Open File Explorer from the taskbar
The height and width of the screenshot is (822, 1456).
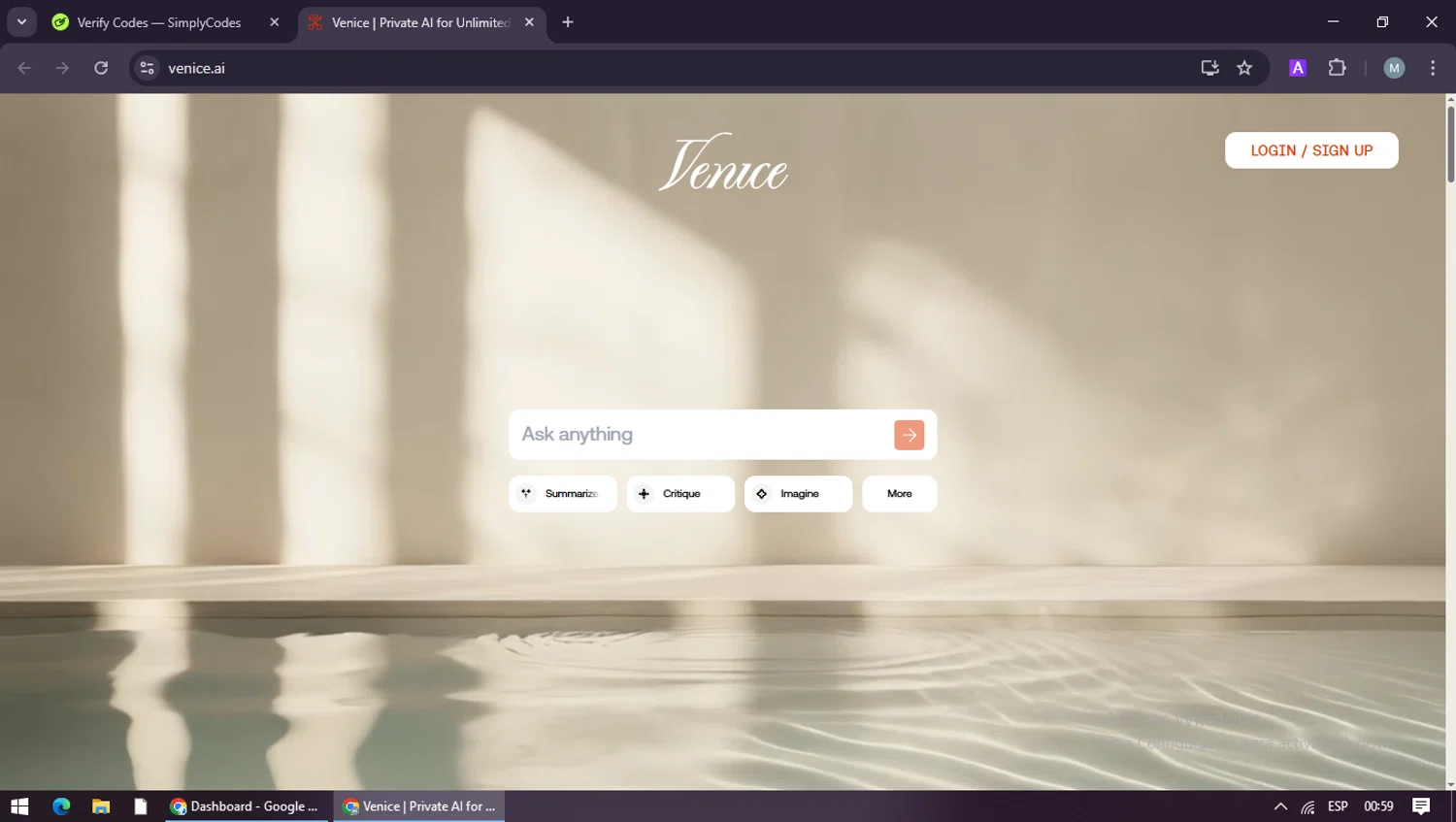(x=101, y=806)
